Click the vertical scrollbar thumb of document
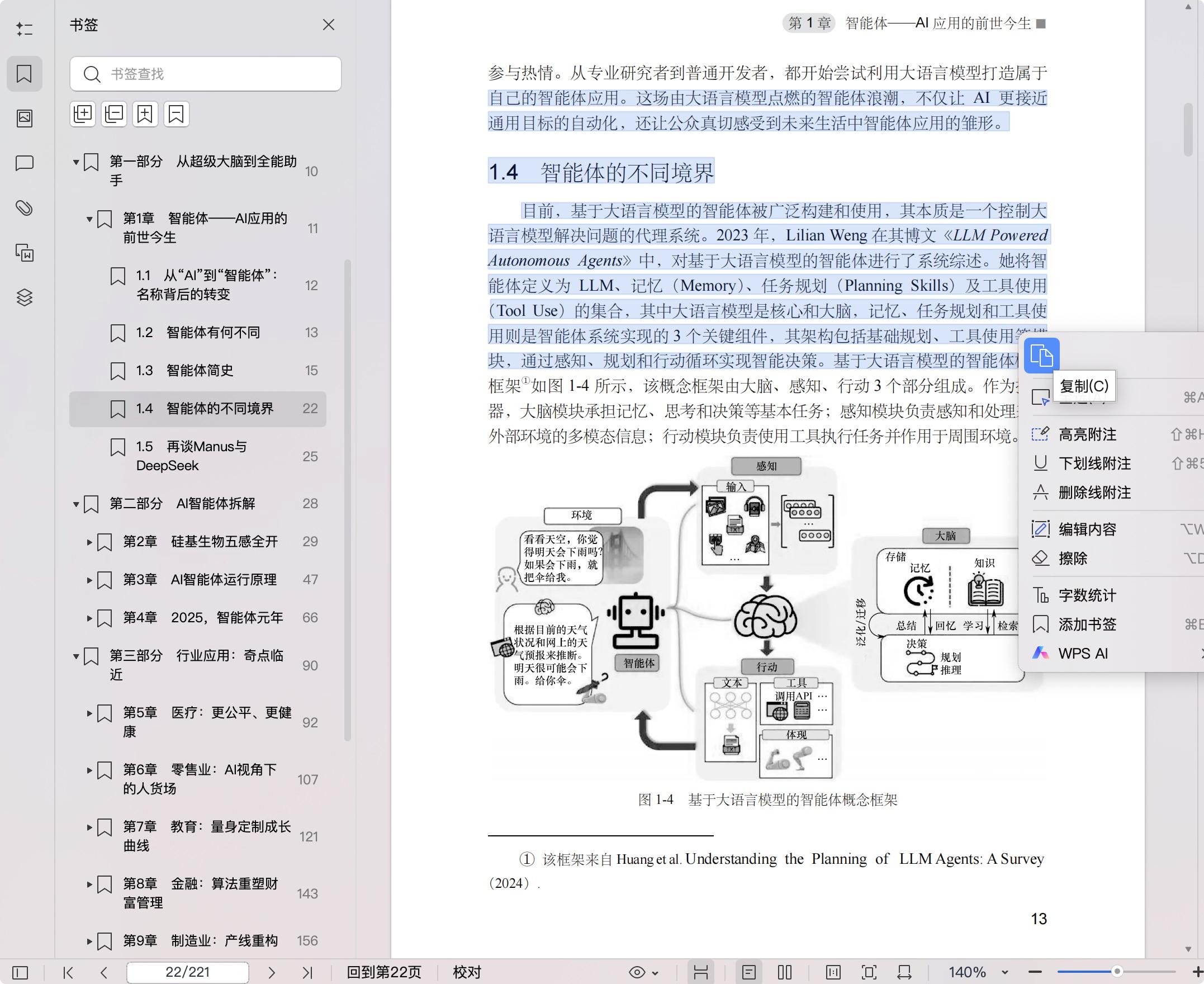This screenshot has height=984, width=1204. (1189, 129)
